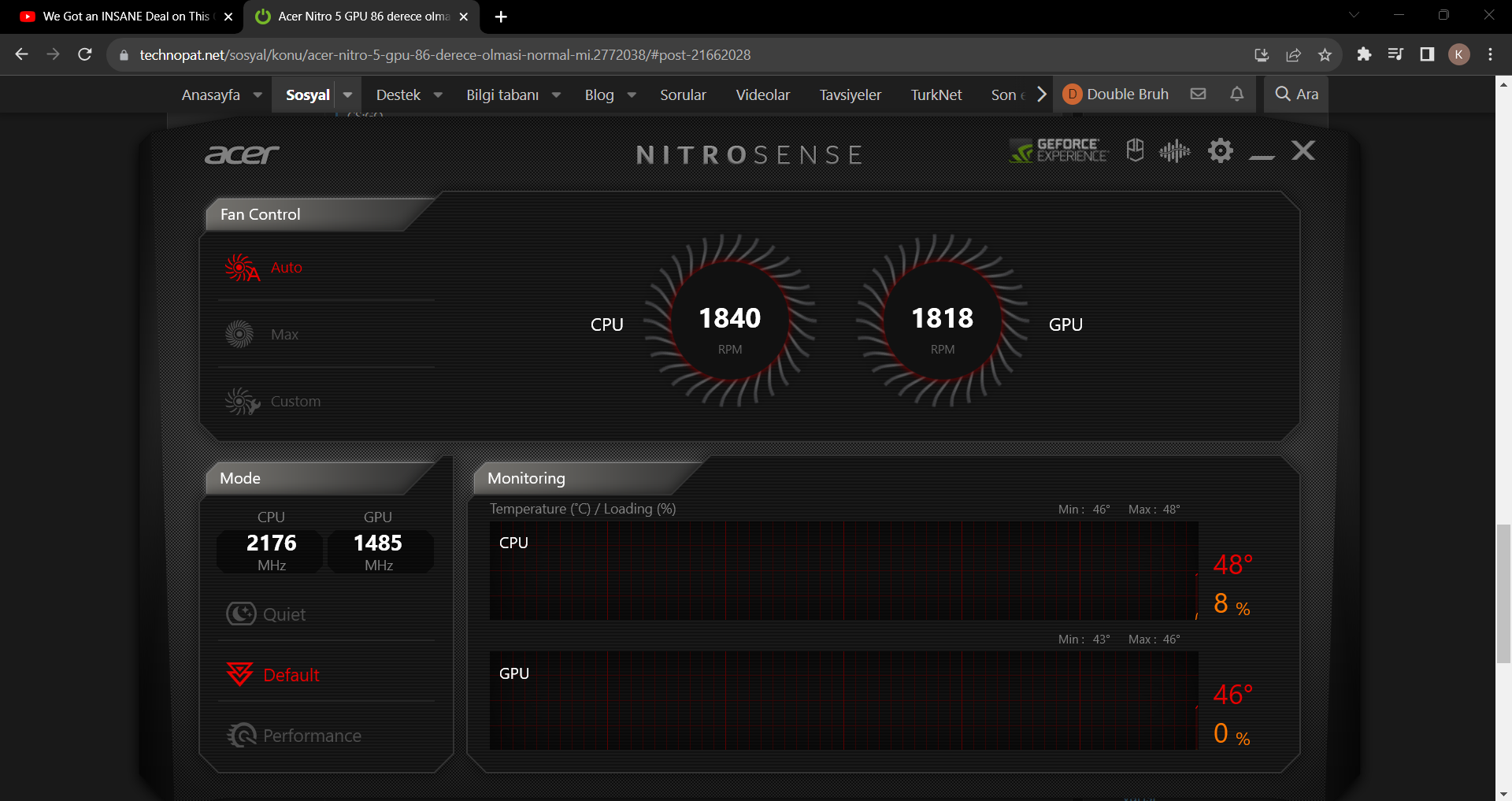1512x801 pixels.
Task: Click the Ara search button
Action: coord(1296,95)
